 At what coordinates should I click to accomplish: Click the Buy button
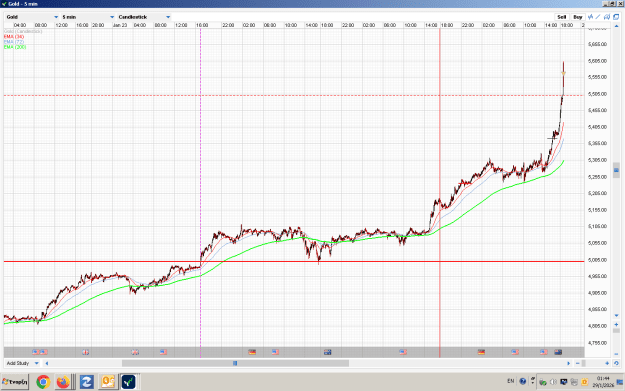578,17
